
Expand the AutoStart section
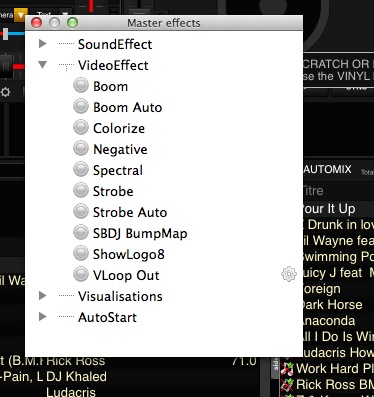click(42, 316)
